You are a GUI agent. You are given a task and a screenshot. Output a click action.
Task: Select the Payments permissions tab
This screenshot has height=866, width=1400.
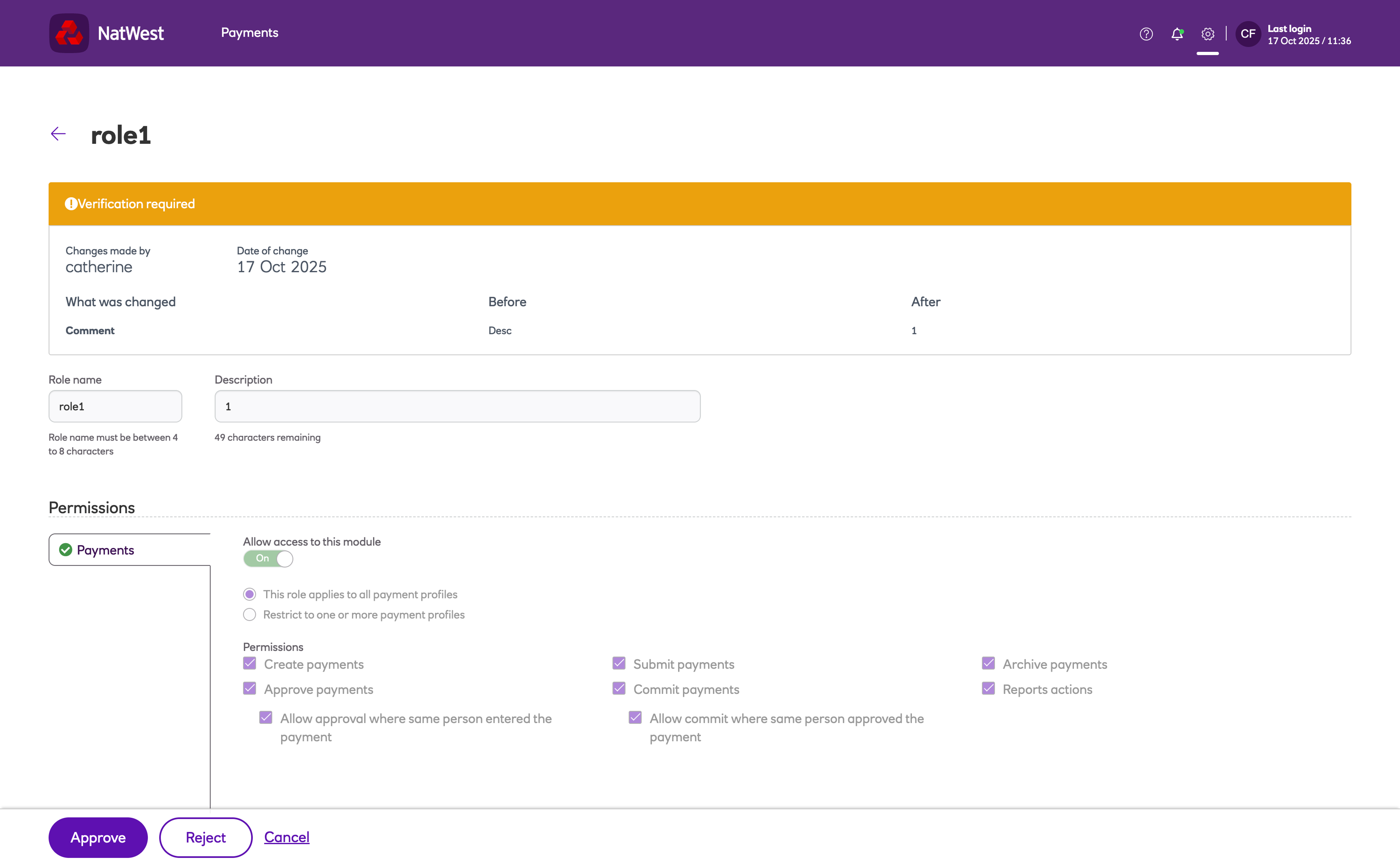click(105, 550)
